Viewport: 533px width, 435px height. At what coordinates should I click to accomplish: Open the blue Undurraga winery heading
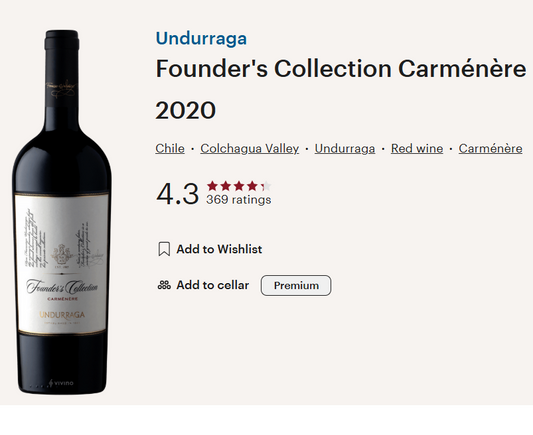[x=201, y=38]
